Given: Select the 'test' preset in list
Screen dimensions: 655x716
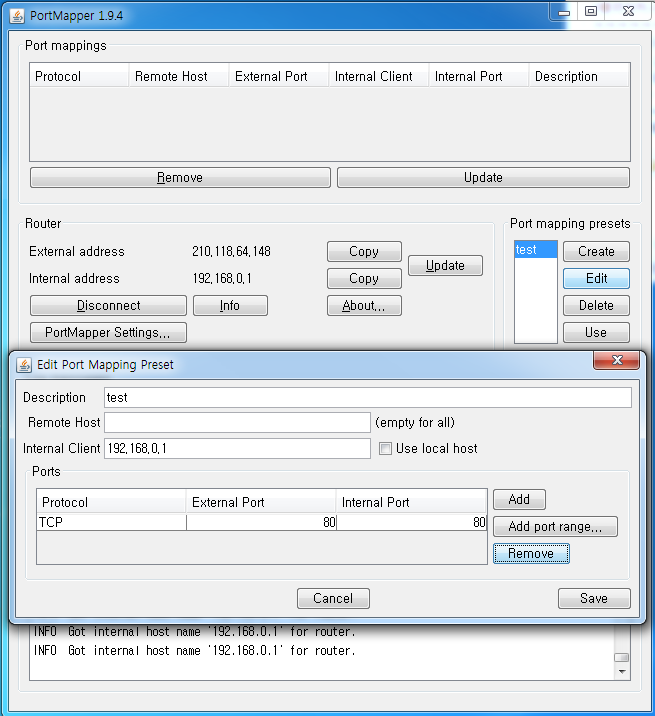Looking at the screenshot, I should [535, 250].
